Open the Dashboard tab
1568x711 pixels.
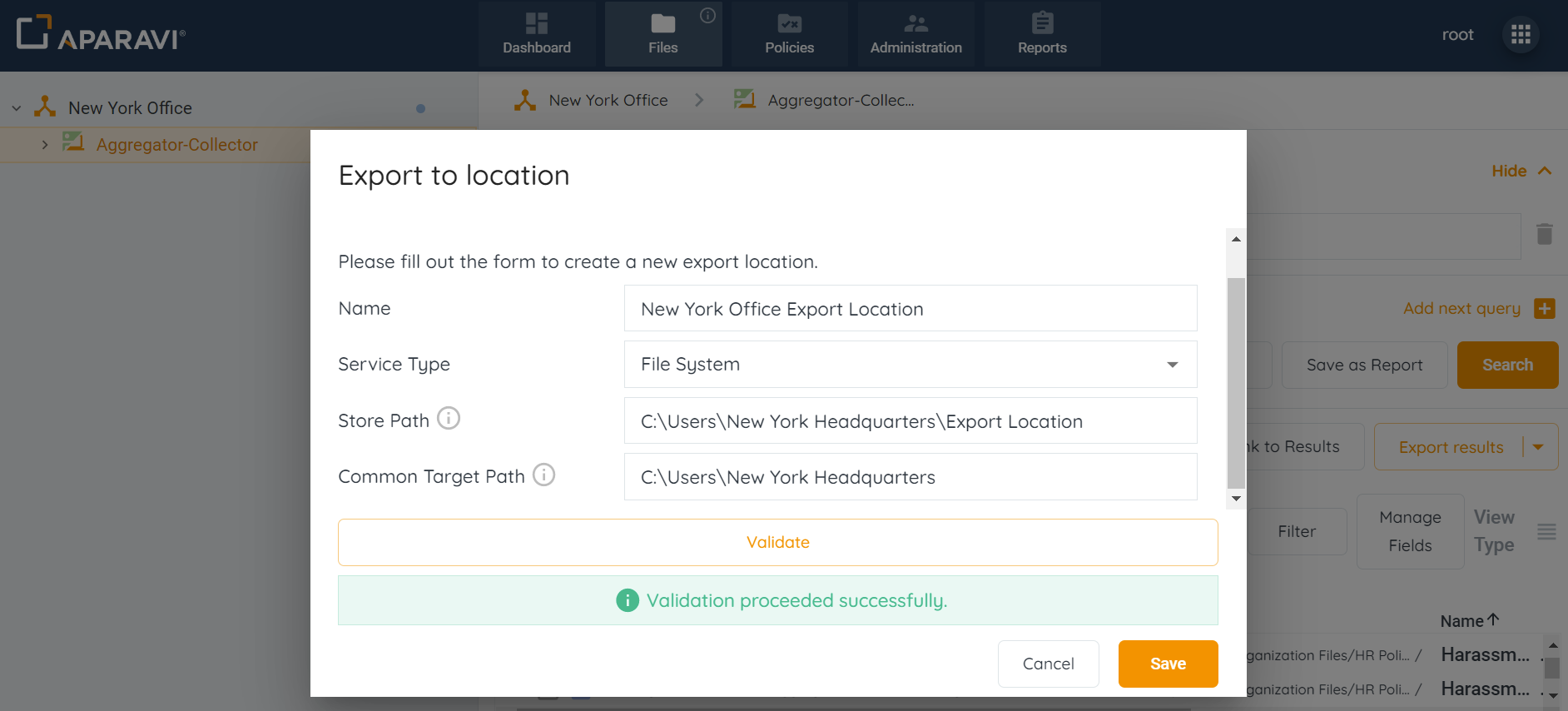[x=537, y=34]
